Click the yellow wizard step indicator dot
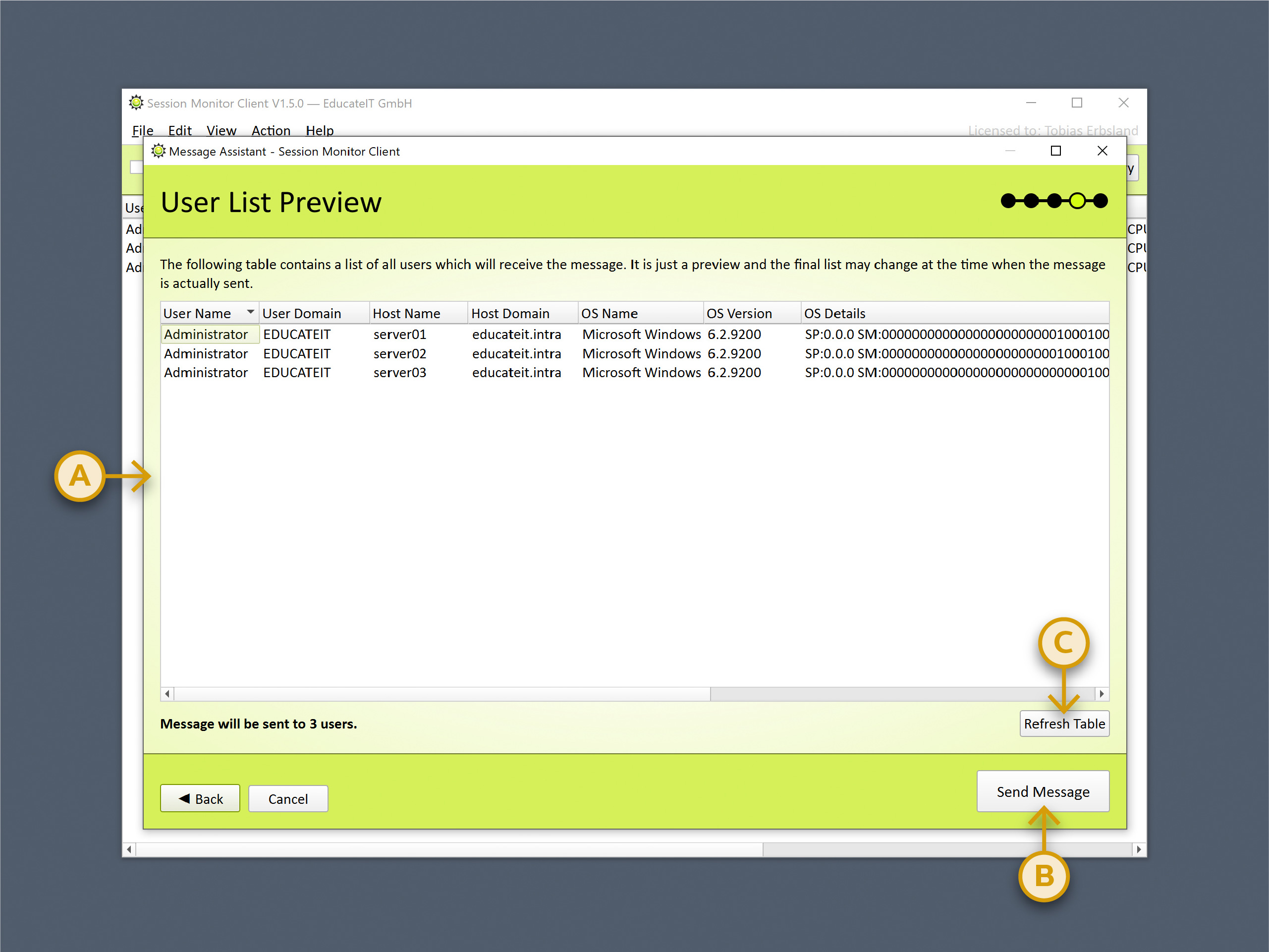 coord(1077,201)
